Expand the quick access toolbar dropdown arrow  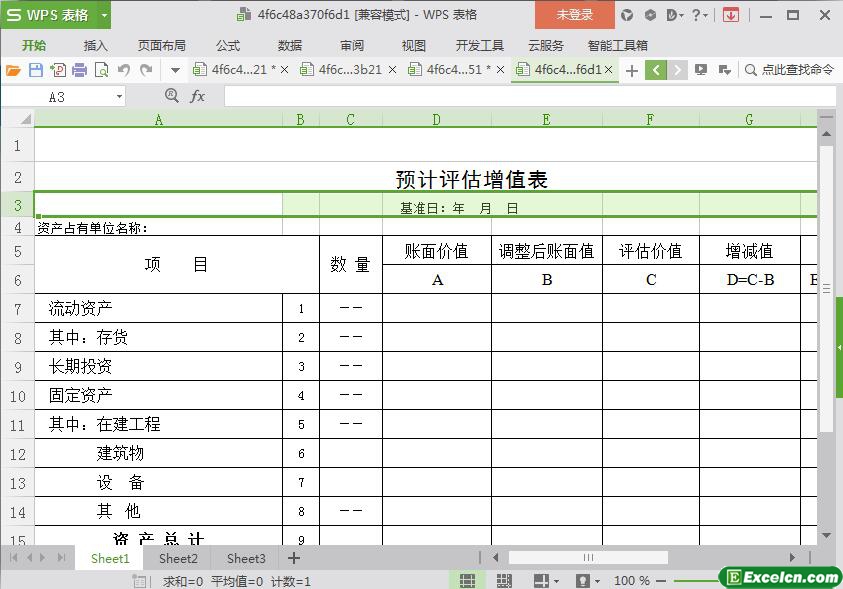175,70
